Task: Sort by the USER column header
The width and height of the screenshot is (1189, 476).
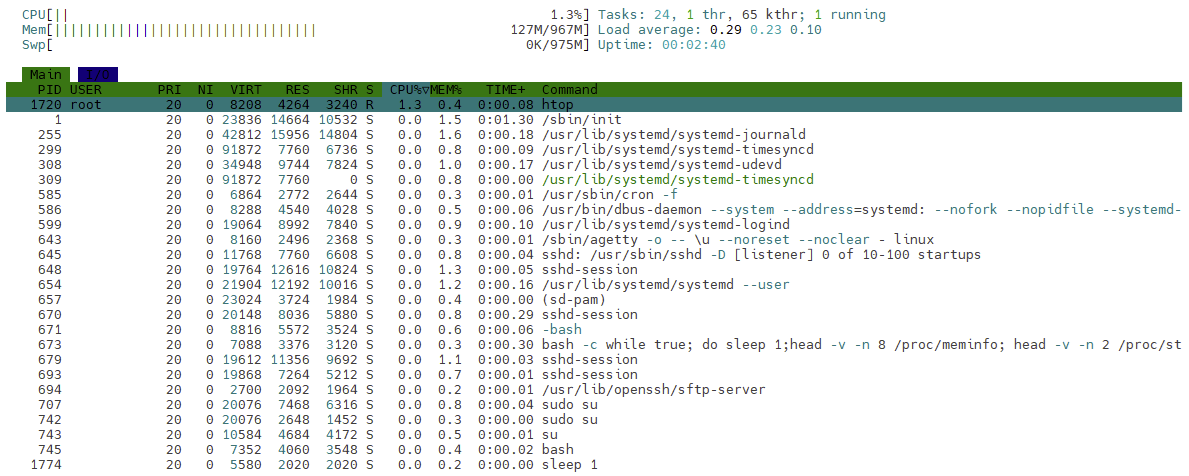Action: tap(85, 89)
